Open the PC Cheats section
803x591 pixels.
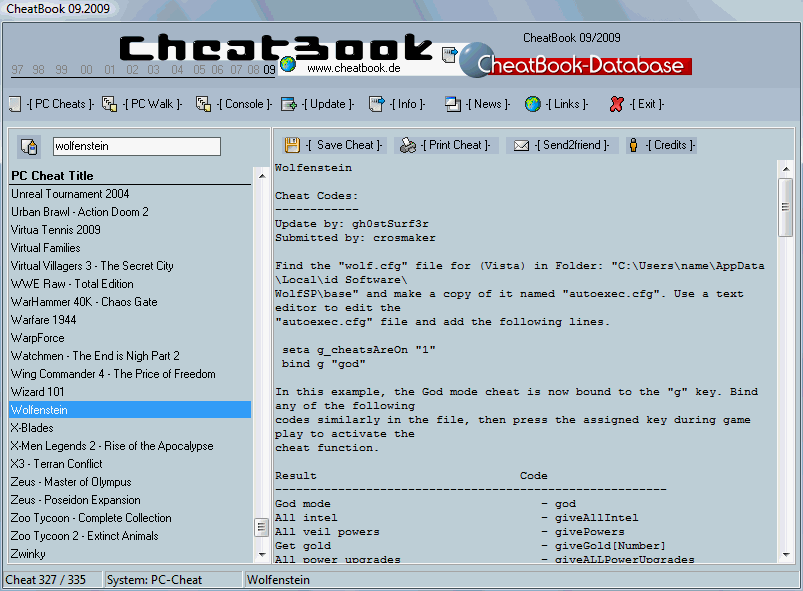(60, 104)
